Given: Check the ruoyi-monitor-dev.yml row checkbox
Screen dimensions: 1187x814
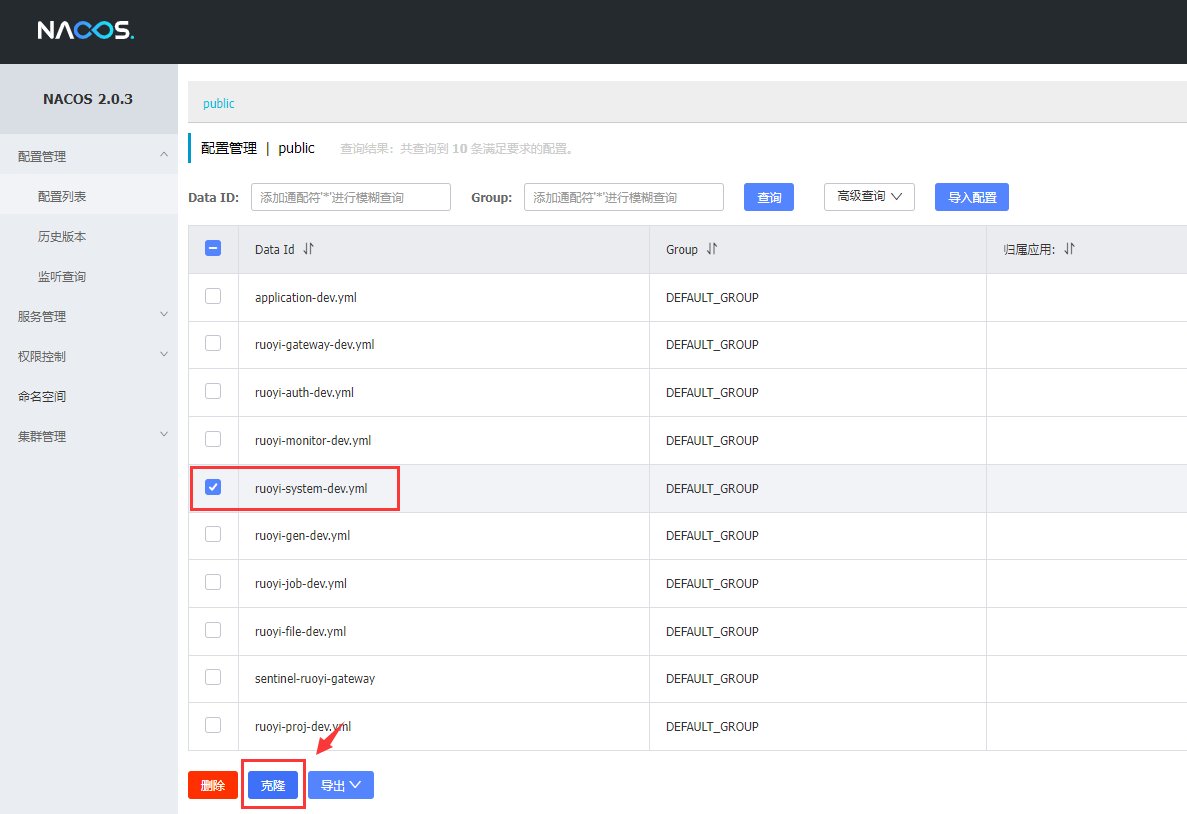Looking at the screenshot, I should [213, 439].
